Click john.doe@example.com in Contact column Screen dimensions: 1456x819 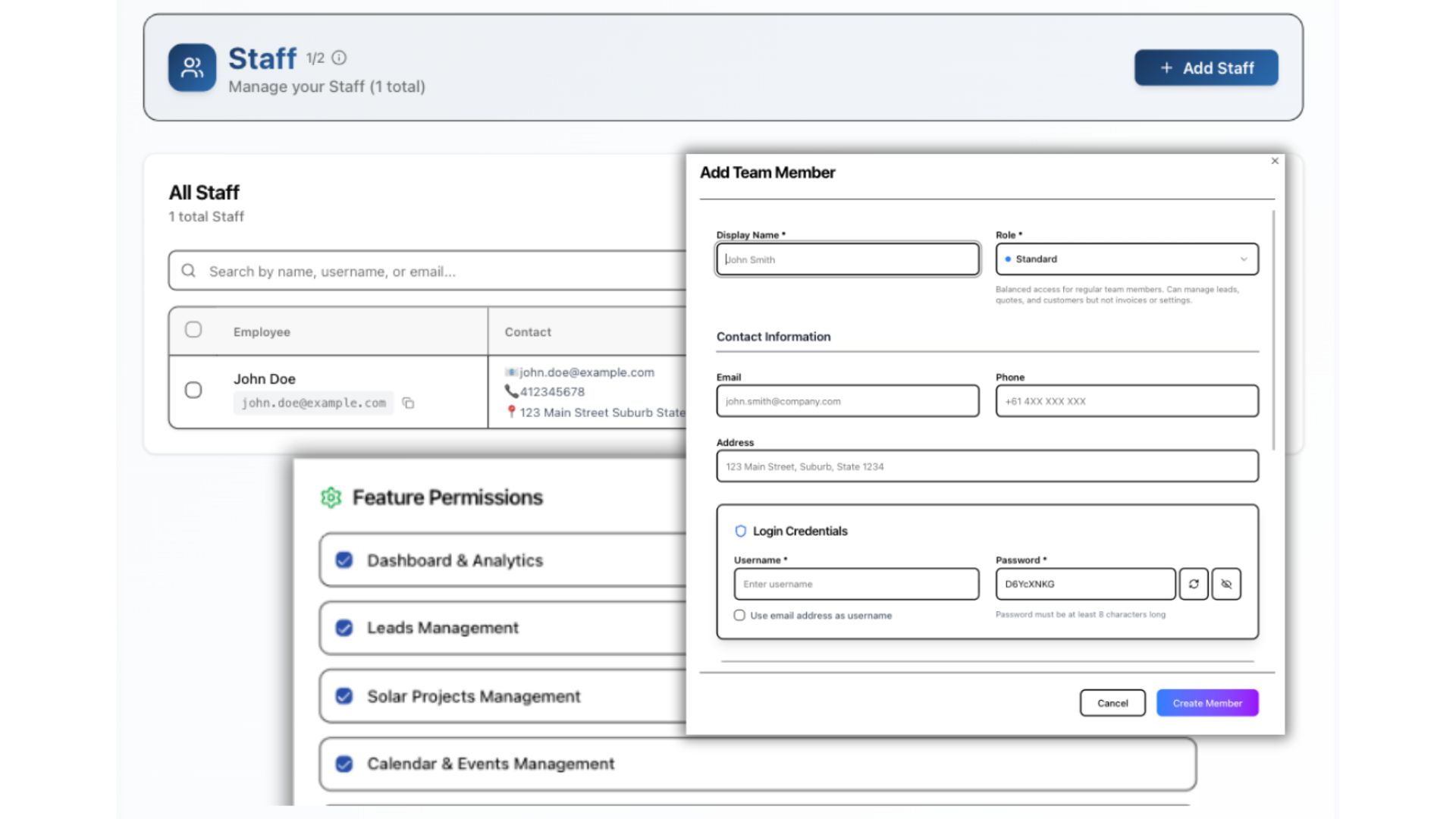point(587,372)
